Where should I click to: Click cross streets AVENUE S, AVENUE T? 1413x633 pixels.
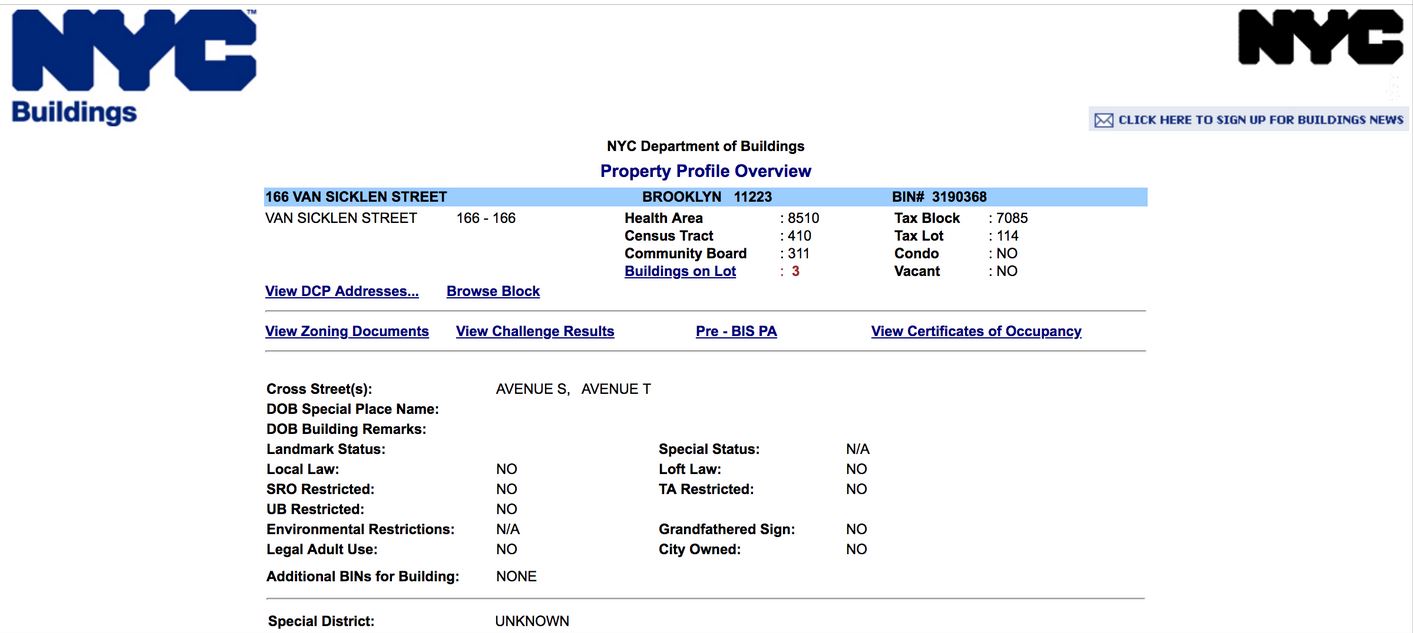pos(573,389)
